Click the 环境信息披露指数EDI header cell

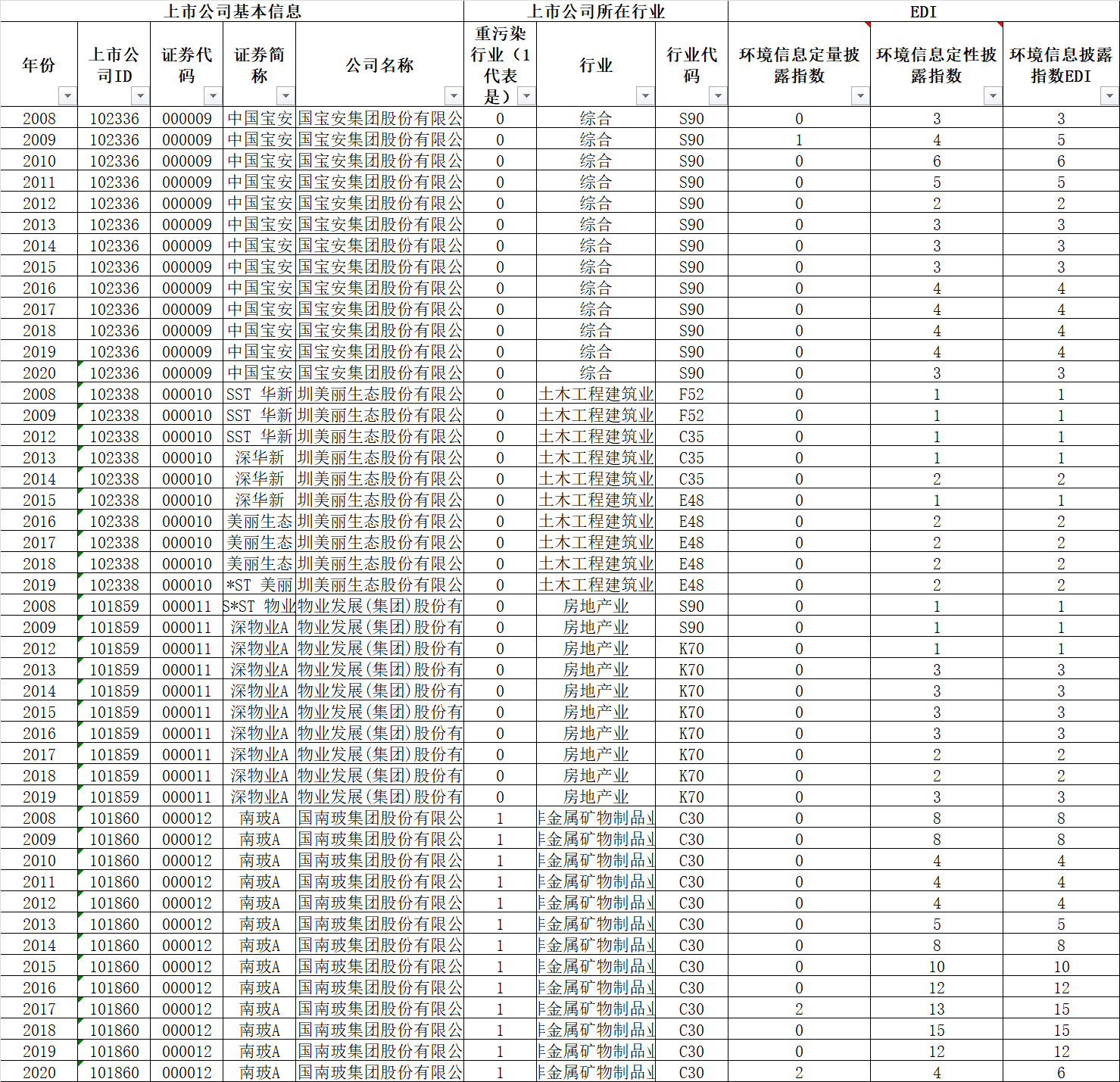click(1061, 64)
